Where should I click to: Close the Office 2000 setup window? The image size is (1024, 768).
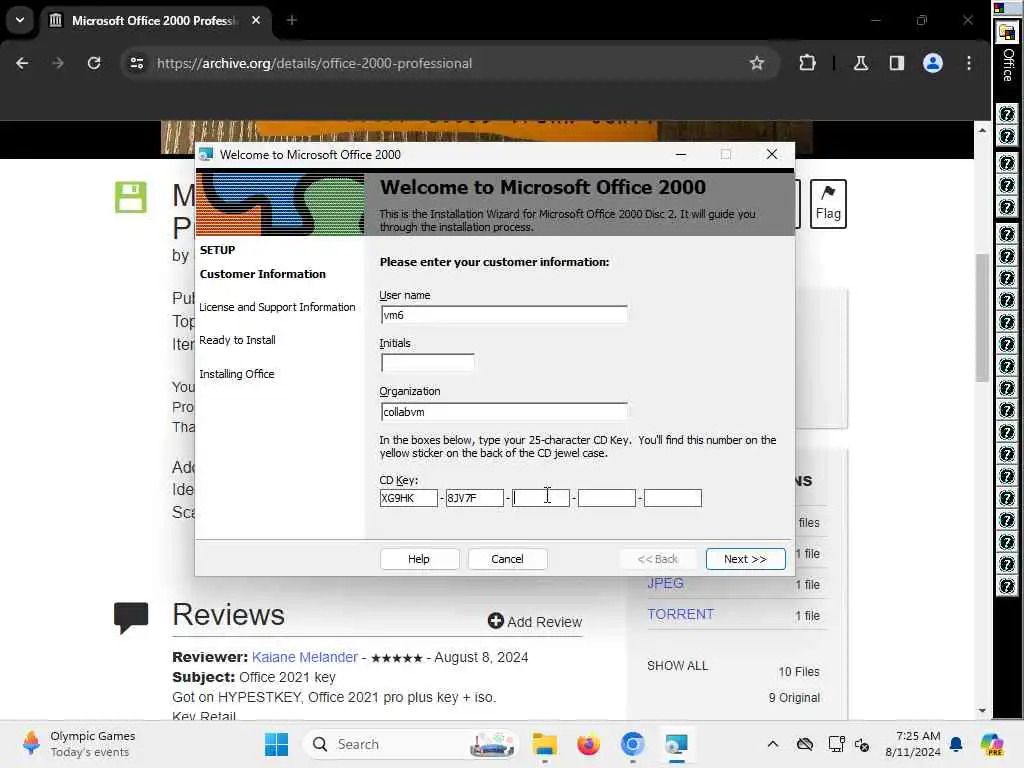click(771, 154)
